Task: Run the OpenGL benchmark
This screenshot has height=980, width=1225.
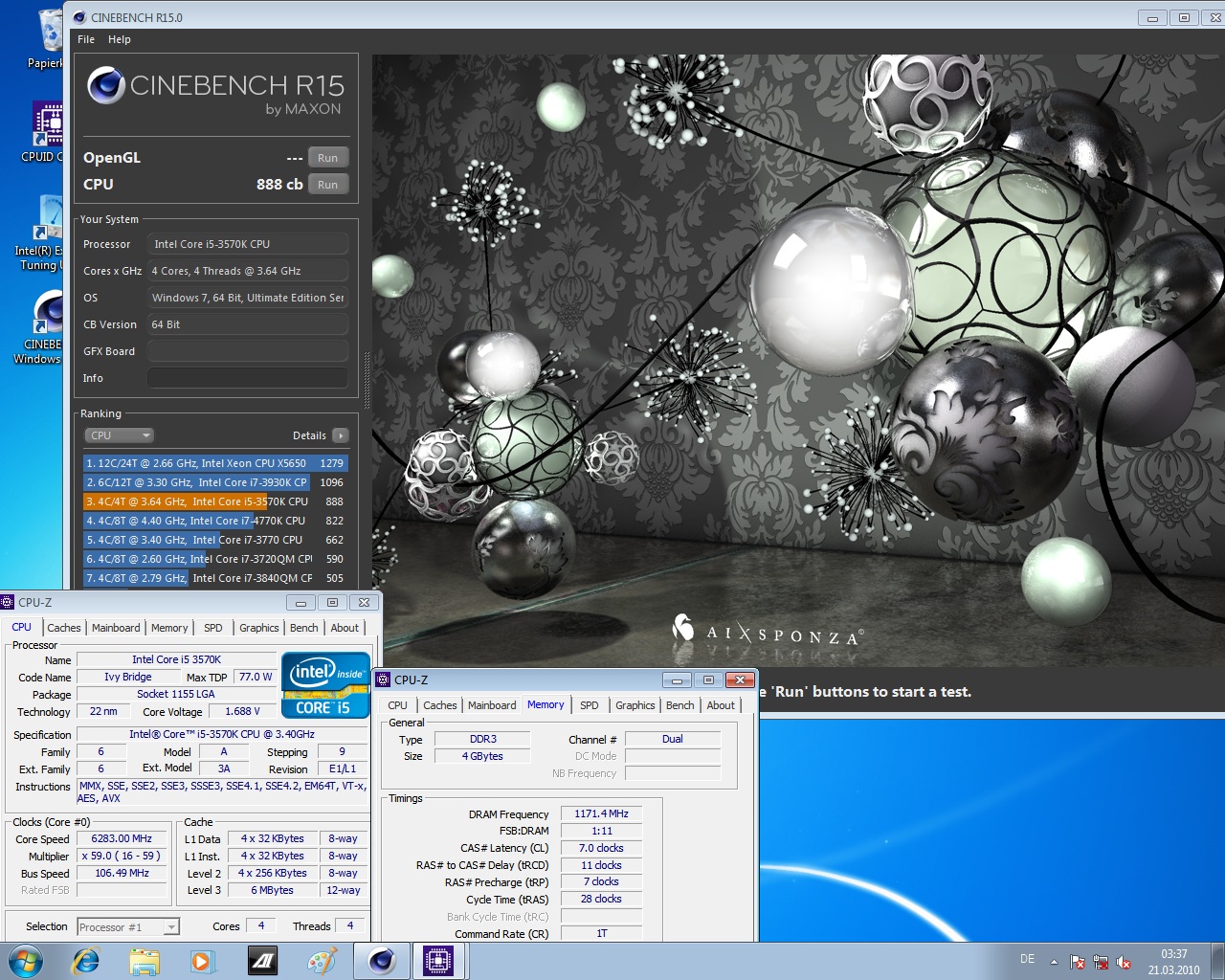Action: 328,158
